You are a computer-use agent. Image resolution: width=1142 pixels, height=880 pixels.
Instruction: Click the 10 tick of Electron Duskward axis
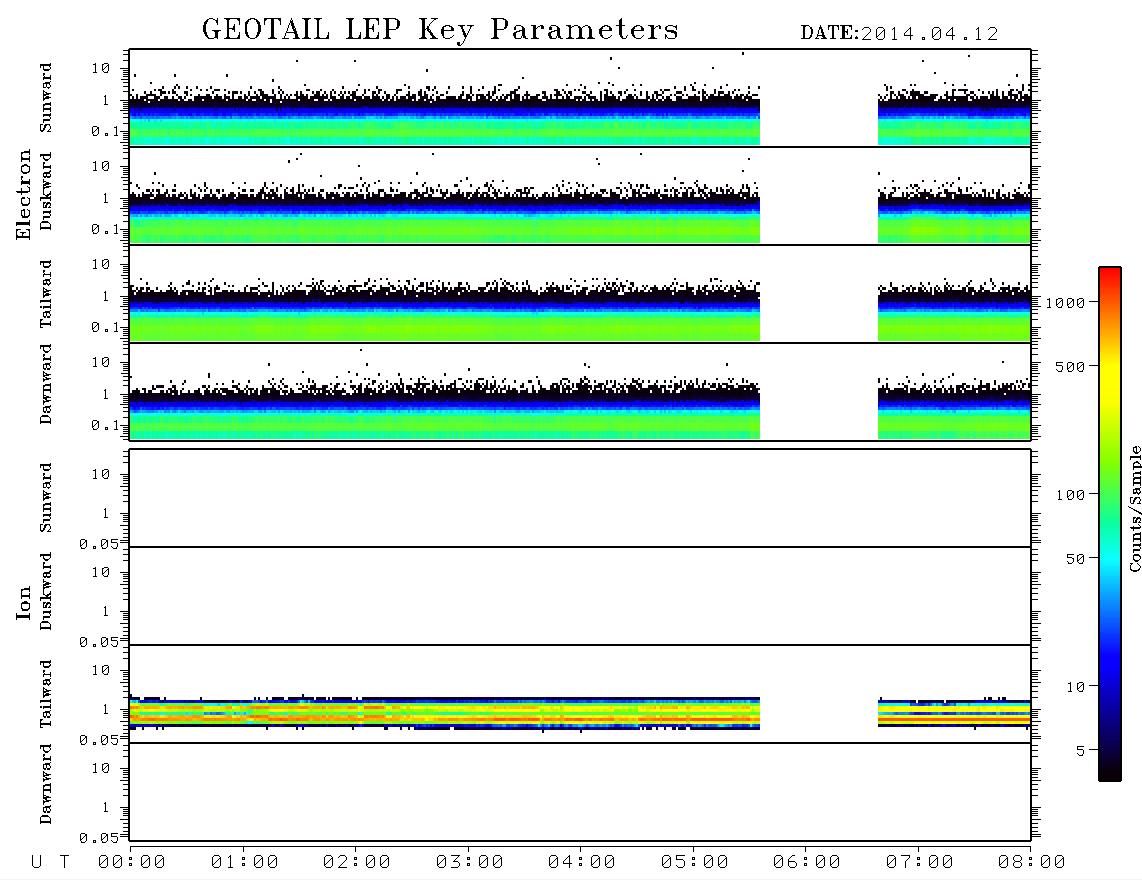point(101,166)
